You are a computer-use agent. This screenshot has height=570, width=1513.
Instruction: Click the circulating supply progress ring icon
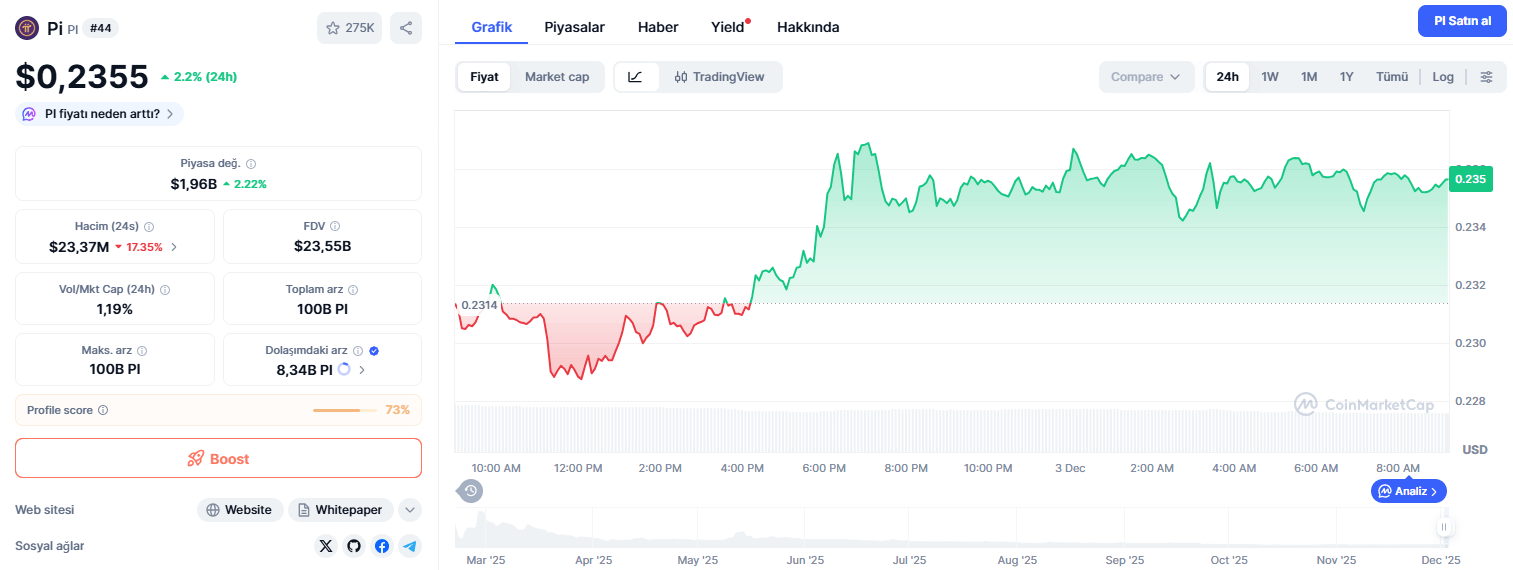tap(344, 369)
